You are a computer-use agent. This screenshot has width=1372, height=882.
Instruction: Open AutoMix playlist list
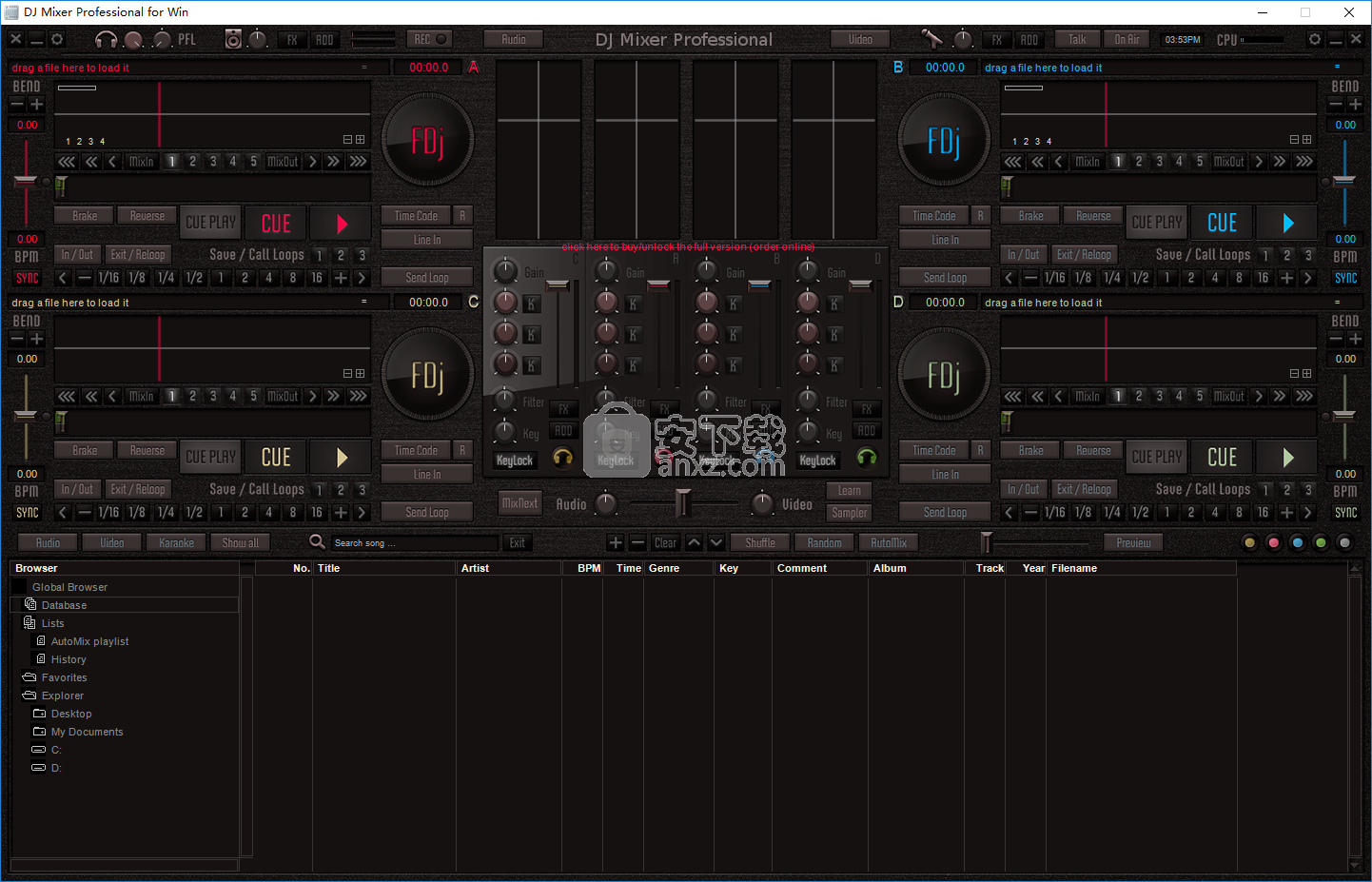pyautogui.click(x=89, y=641)
